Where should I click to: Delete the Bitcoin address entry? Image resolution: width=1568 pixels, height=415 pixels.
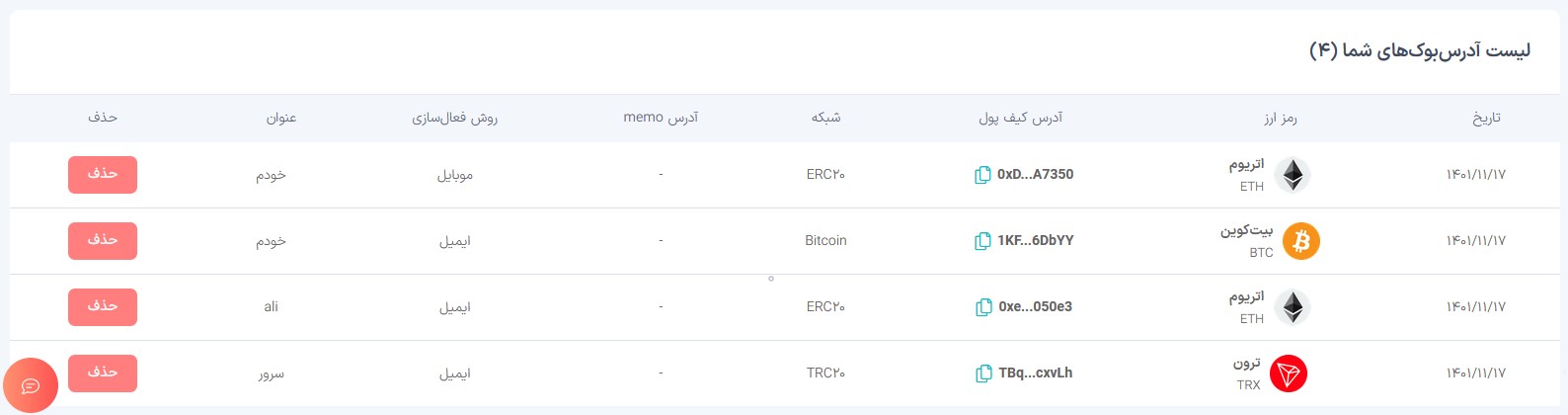click(x=103, y=241)
